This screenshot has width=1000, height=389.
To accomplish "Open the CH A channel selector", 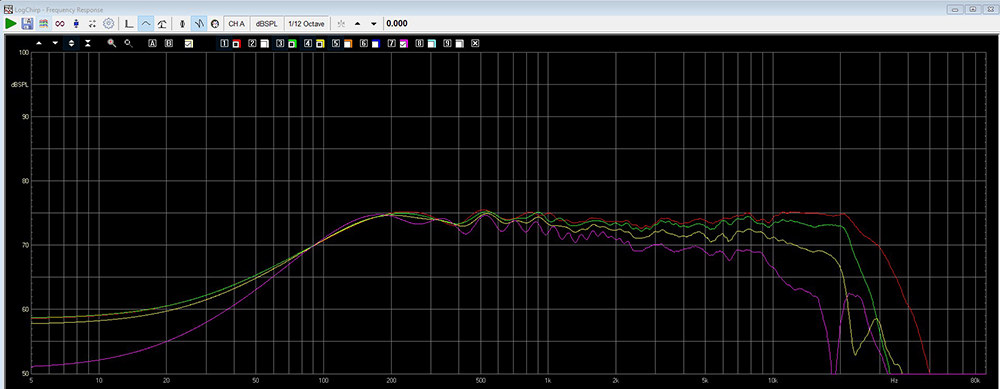I will click(236, 24).
